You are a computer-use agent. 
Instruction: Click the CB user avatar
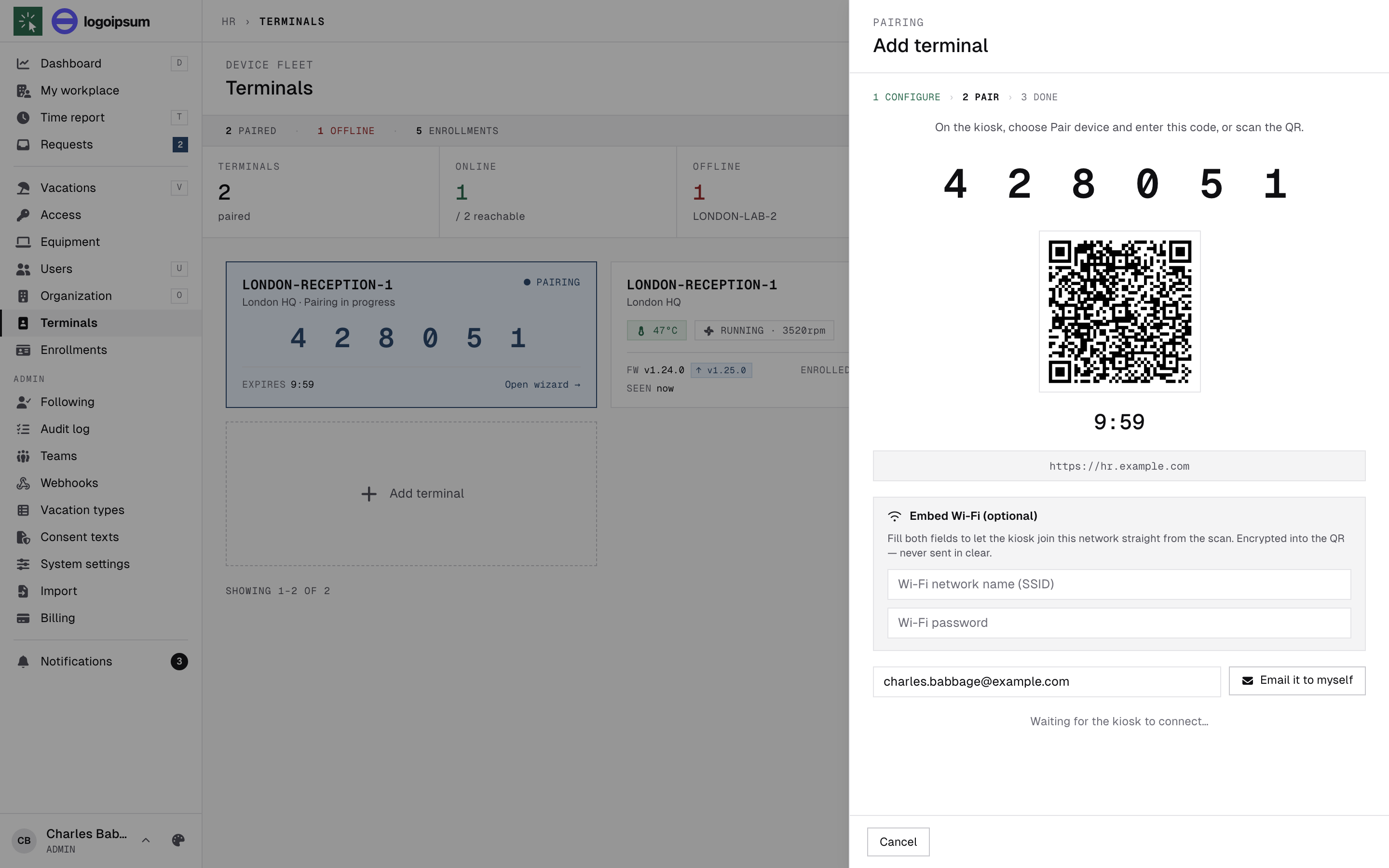pos(24,841)
